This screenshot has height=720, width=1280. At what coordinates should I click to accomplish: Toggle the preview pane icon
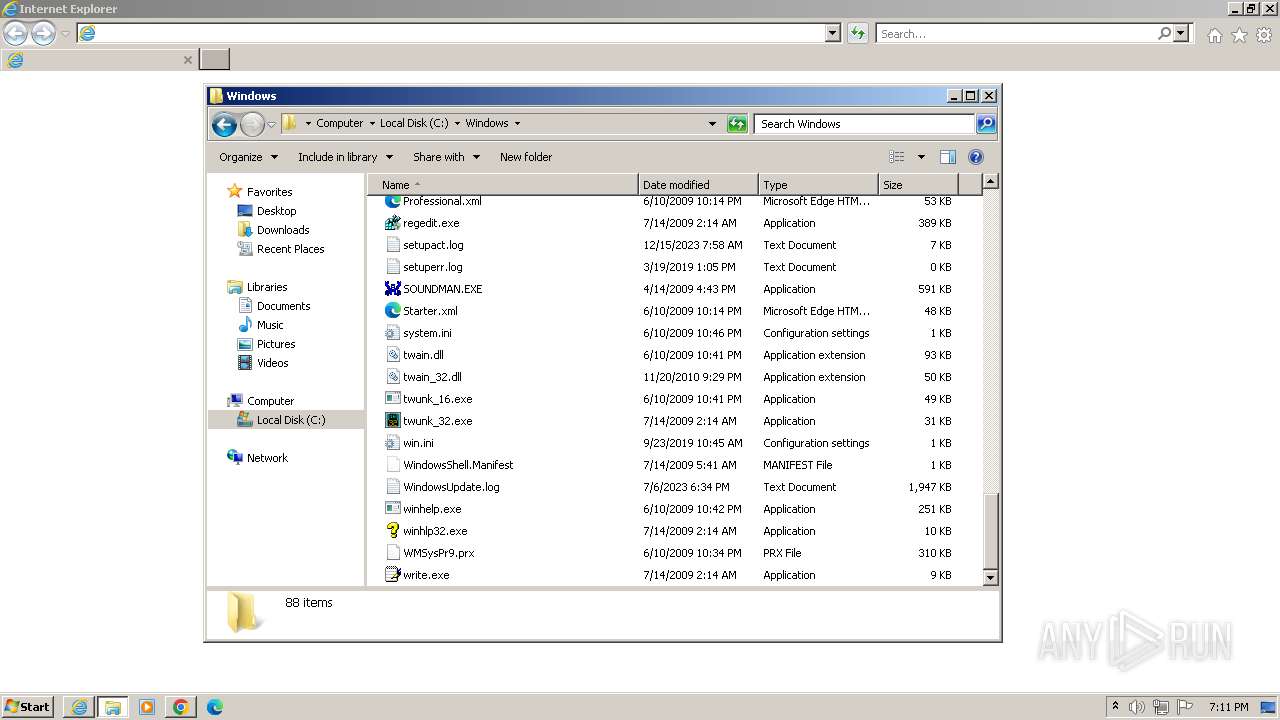(x=948, y=157)
